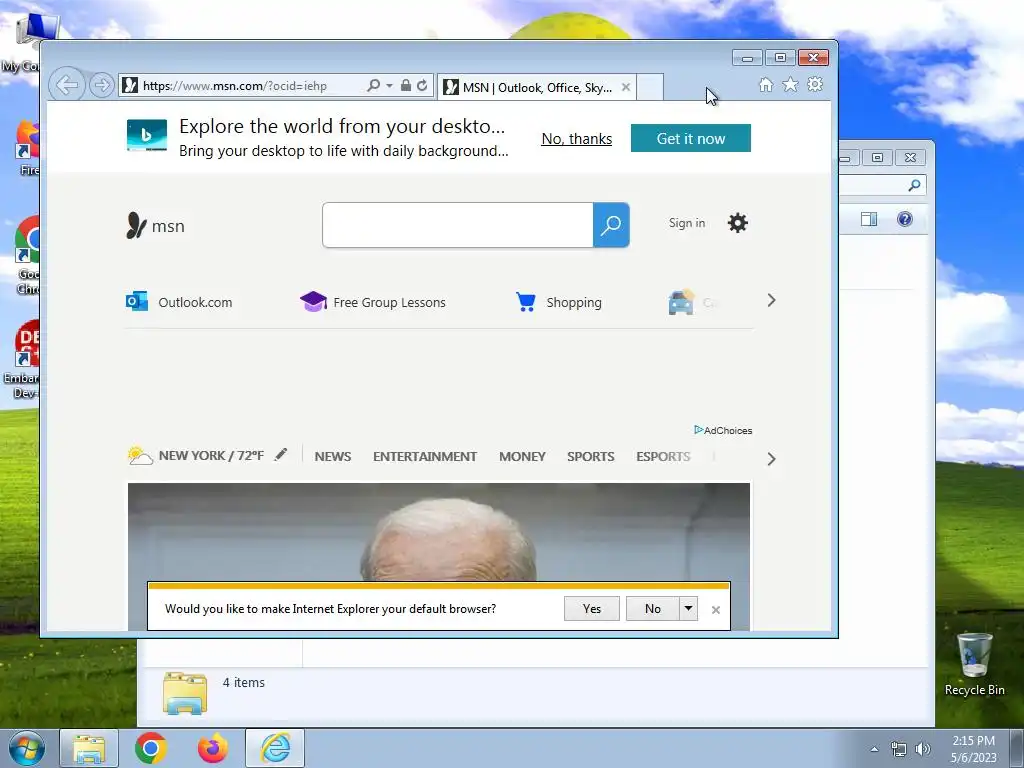Open New York weather 72°F
This screenshot has width=1024, height=768.
coord(196,455)
